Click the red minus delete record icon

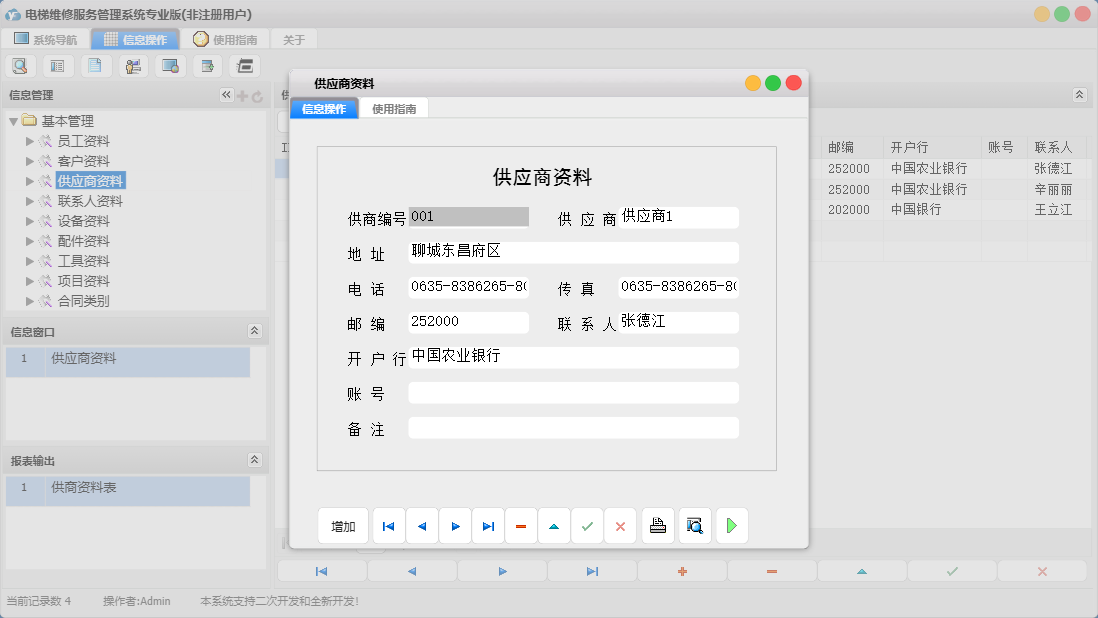click(521, 526)
